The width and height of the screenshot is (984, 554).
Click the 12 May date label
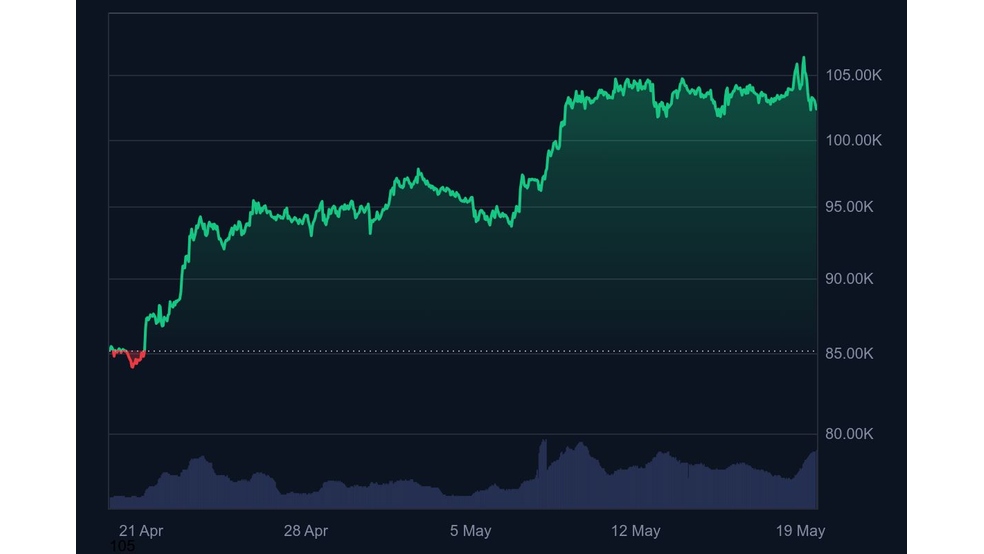(636, 531)
